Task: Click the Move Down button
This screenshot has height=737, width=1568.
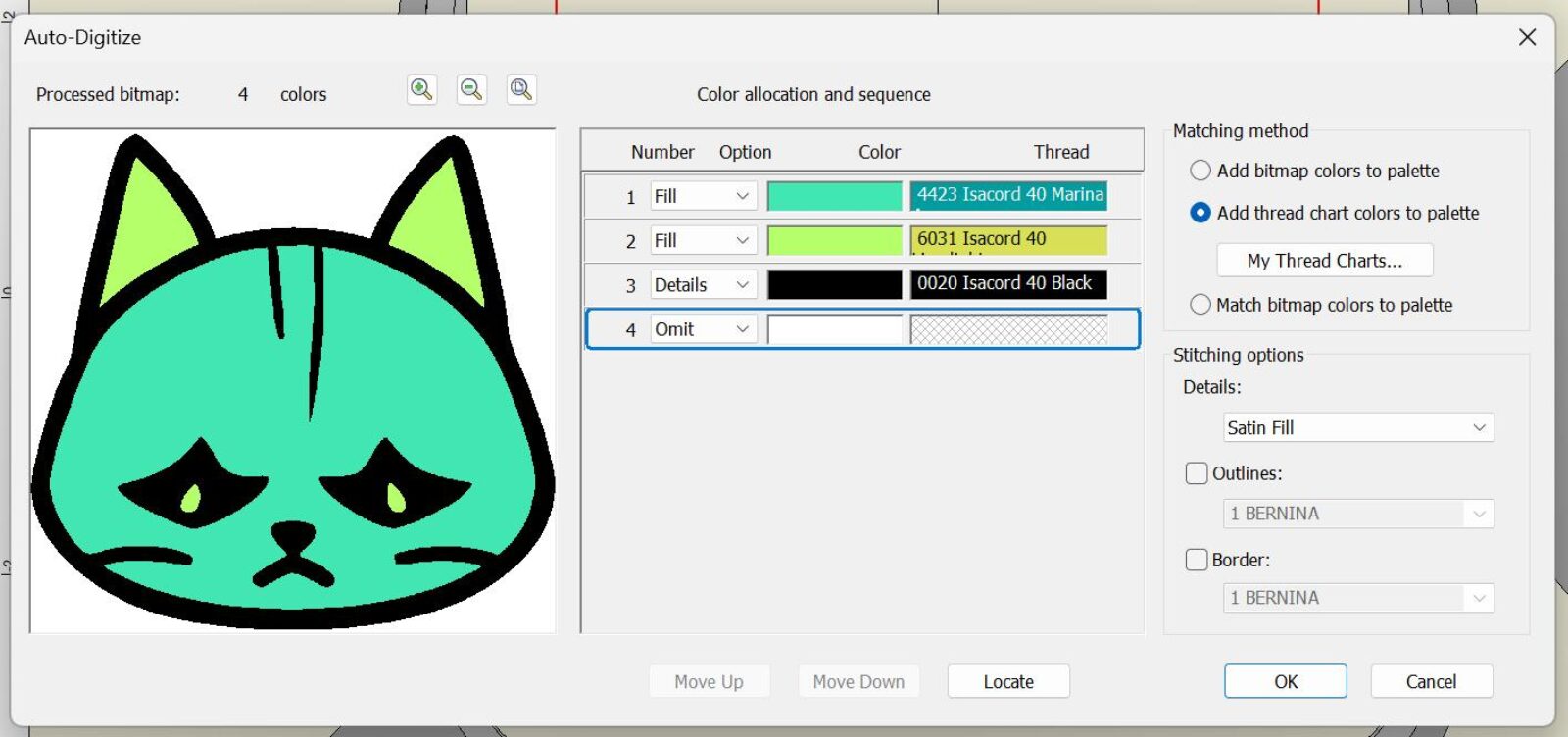Action: (858, 681)
